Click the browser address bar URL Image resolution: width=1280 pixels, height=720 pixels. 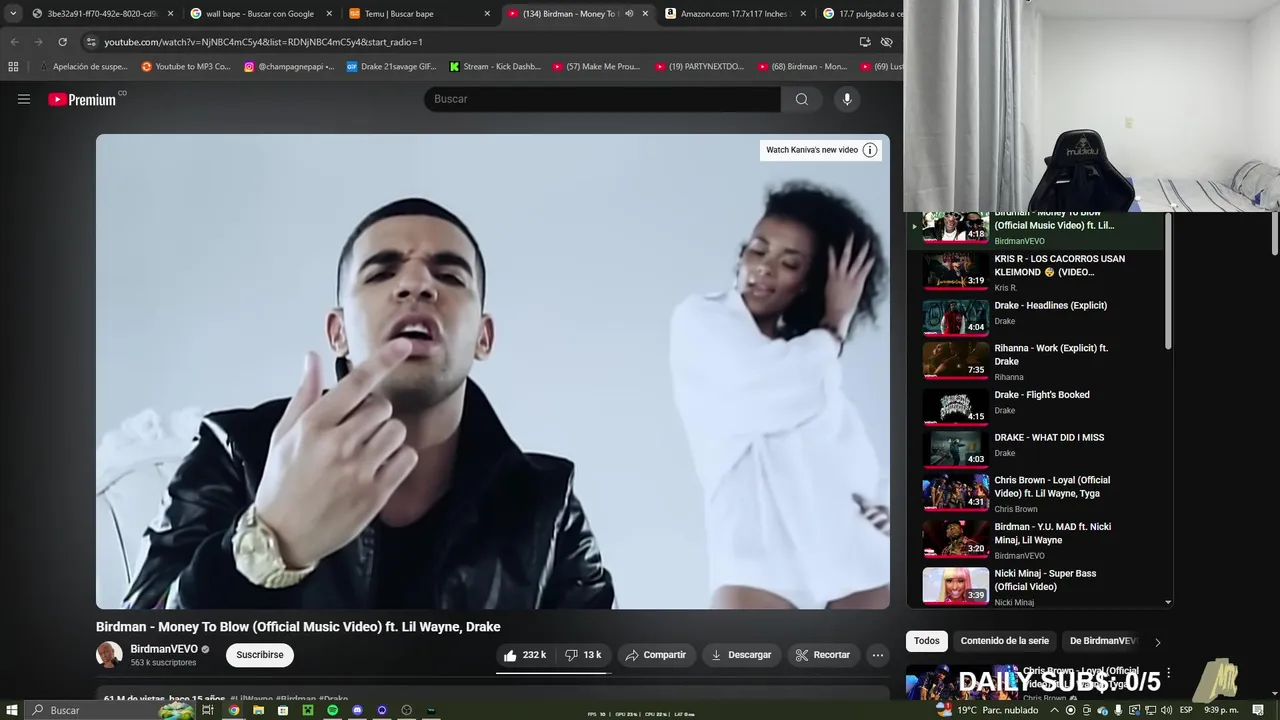coord(264,42)
